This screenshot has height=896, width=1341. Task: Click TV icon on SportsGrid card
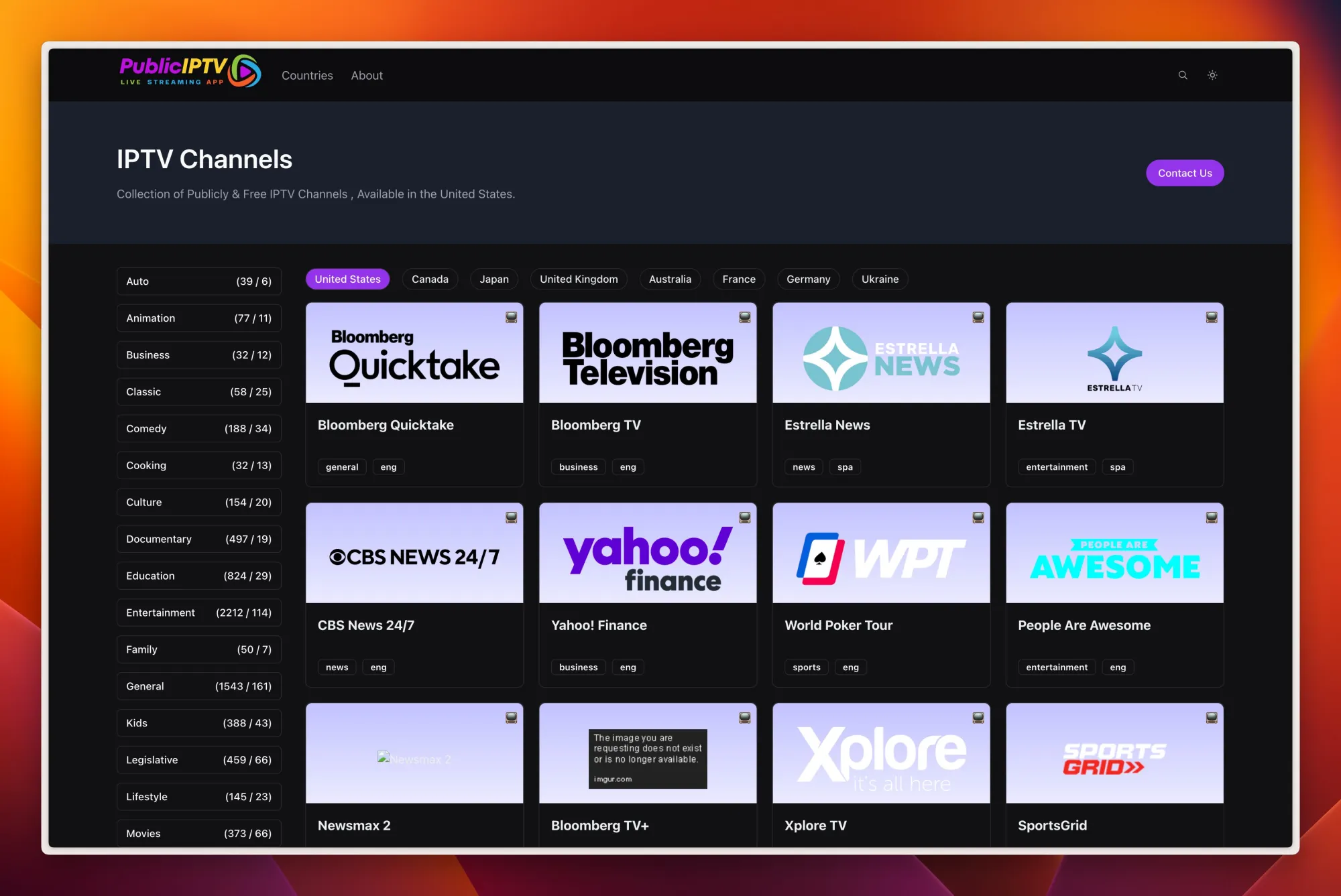click(1212, 718)
